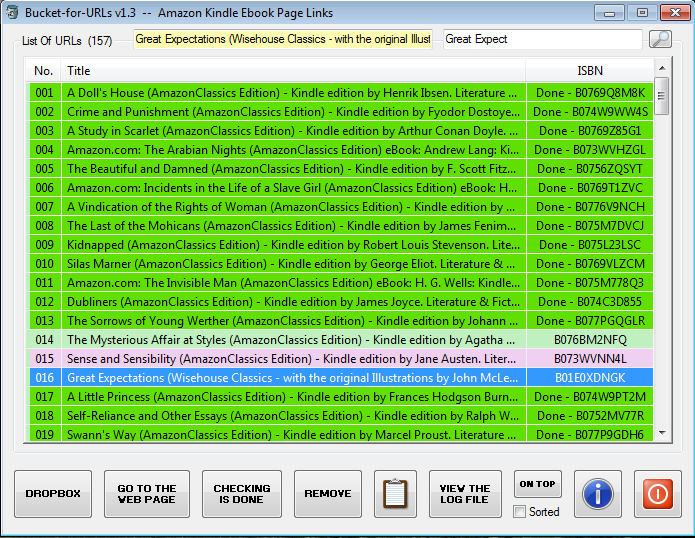
Task: Click the REMOVE button
Action: pyautogui.click(x=328, y=494)
